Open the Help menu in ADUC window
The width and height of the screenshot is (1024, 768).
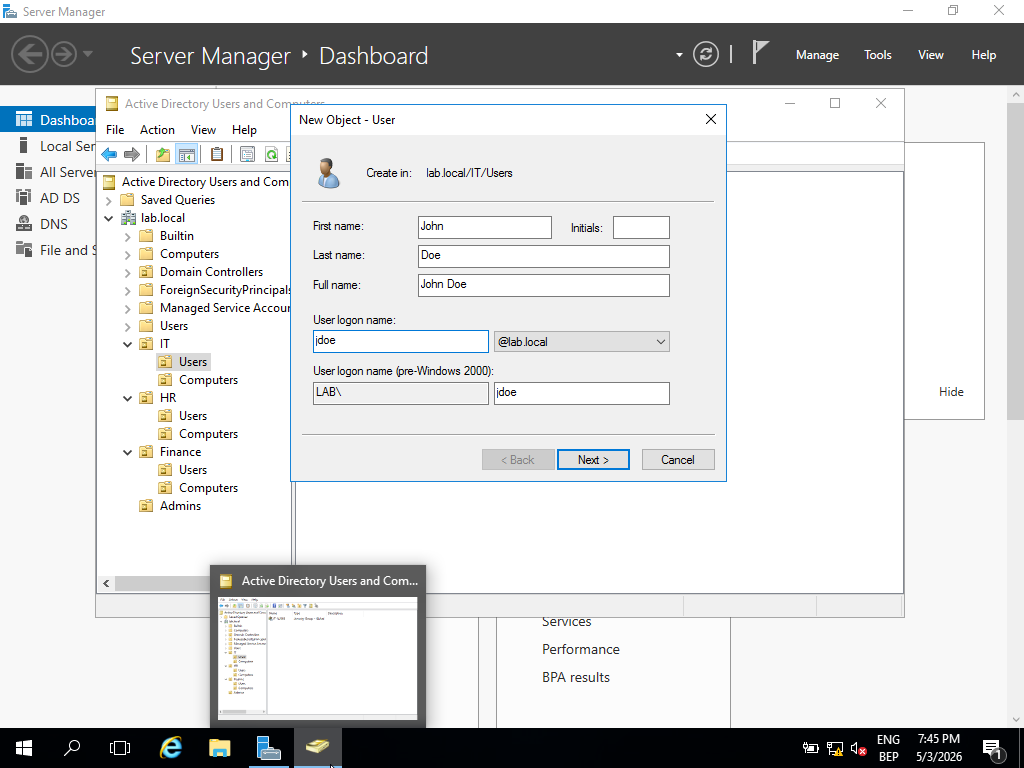[244, 129]
